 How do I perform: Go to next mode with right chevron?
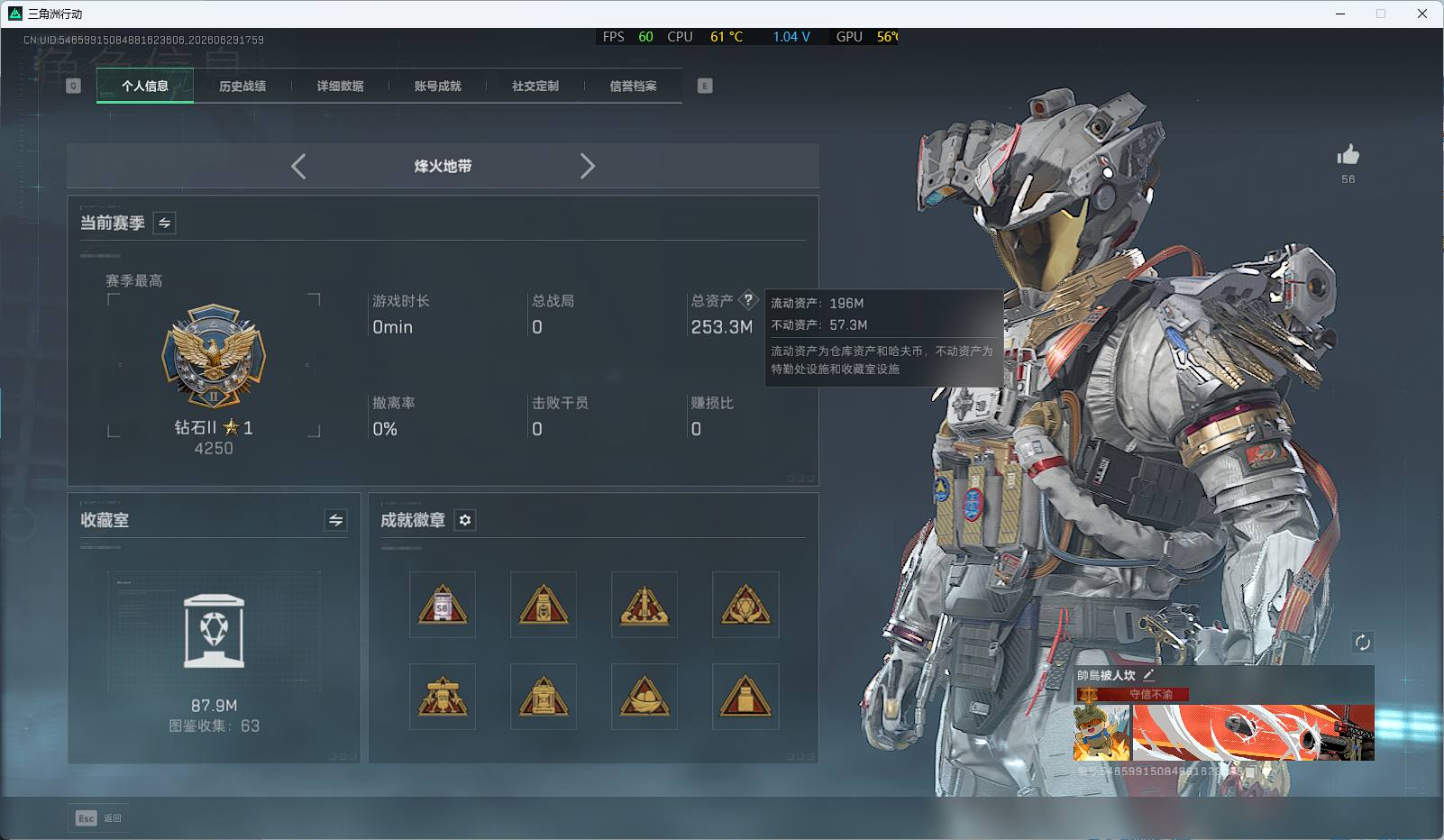point(588,166)
